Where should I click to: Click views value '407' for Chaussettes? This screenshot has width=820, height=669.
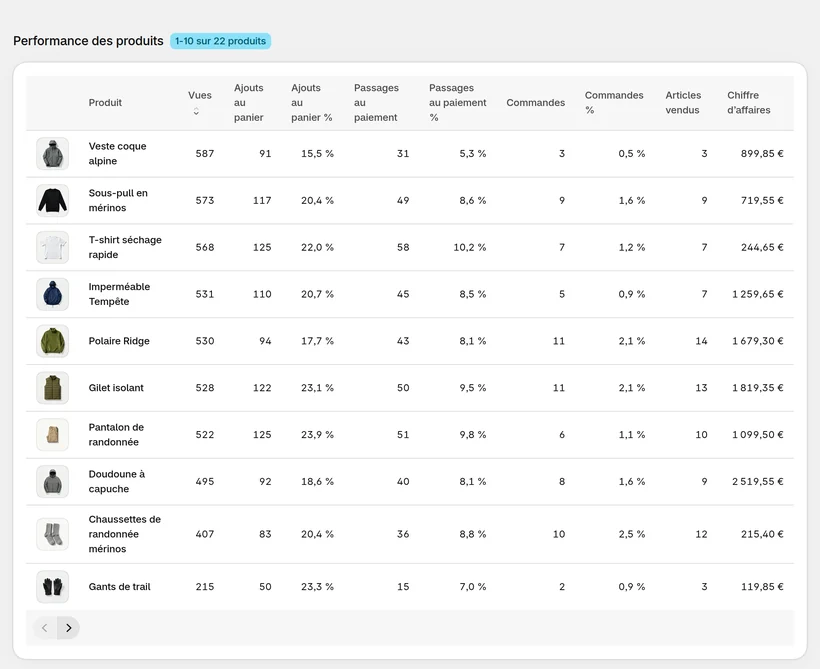[x=204, y=534]
